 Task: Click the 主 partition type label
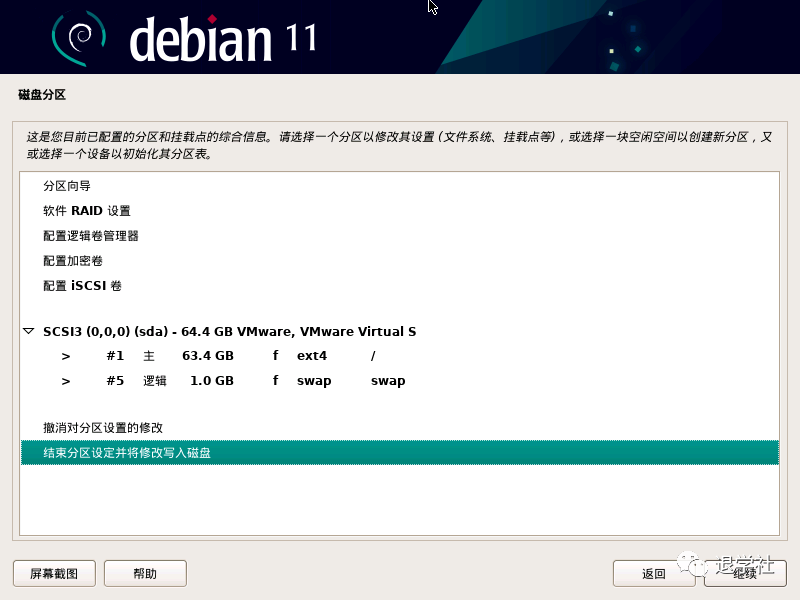tap(148, 356)
